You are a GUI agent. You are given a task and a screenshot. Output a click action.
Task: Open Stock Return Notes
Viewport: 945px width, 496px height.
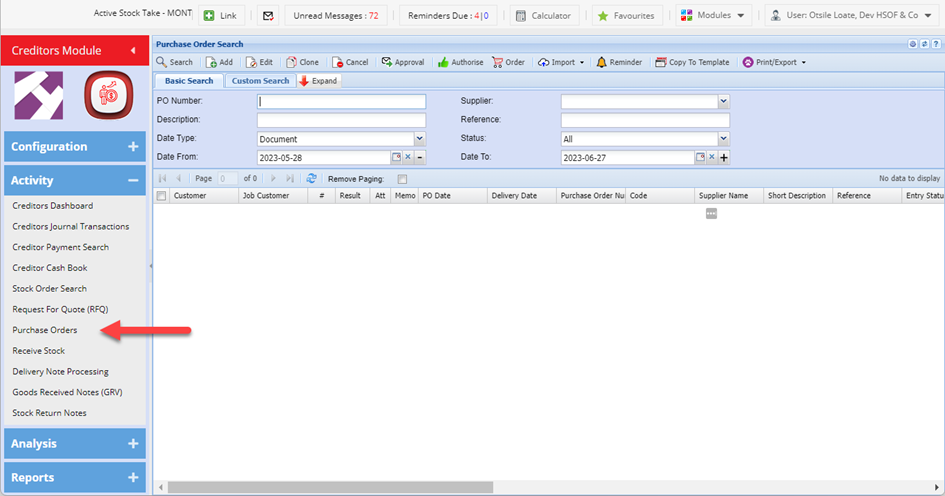click(49, 413)
